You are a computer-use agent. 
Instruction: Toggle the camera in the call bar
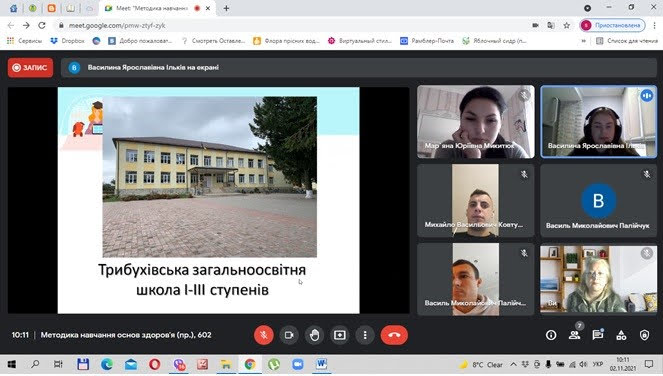[x=289, y=335]
